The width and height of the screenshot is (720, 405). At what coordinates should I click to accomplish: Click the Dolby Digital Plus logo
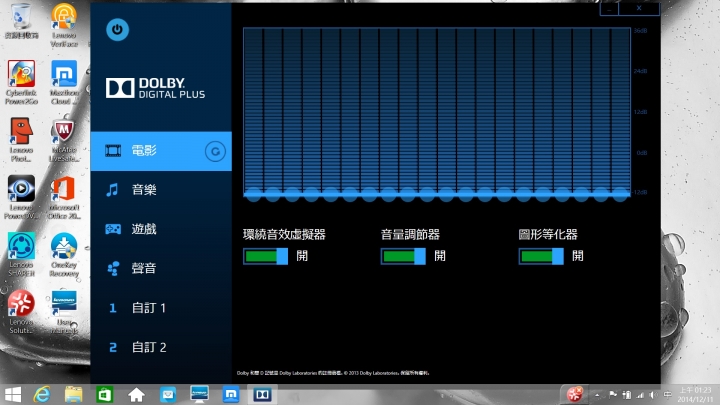[156, 88]
